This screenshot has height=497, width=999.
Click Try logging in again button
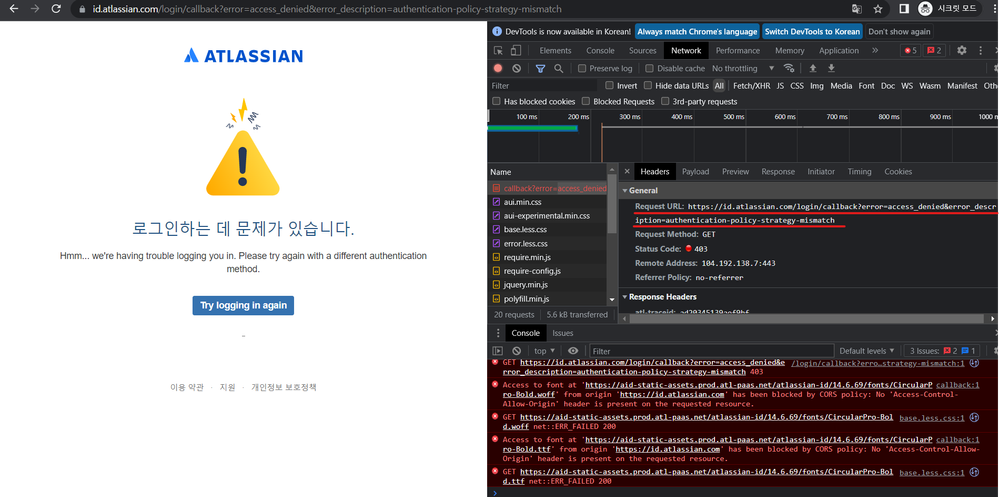(x=243, y=305)
